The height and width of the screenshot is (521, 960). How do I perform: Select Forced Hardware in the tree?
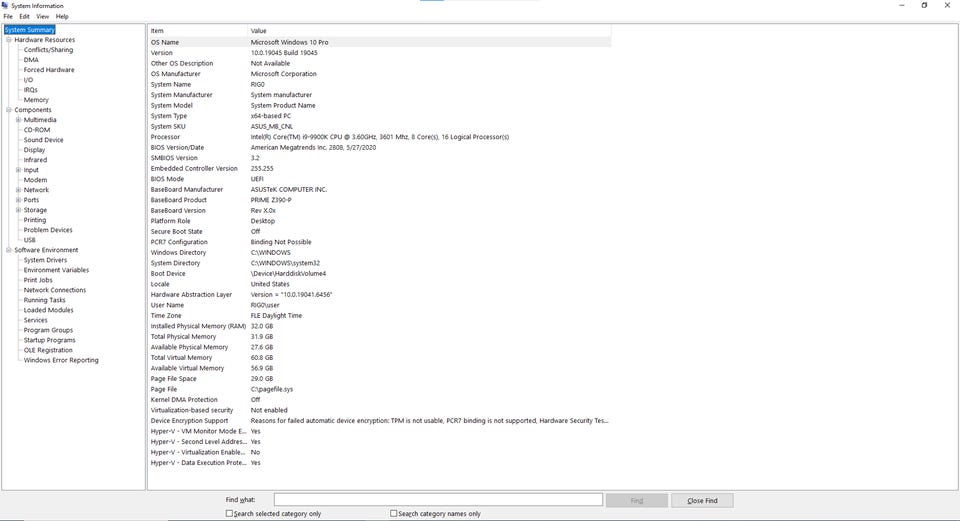tap(49, 70)
